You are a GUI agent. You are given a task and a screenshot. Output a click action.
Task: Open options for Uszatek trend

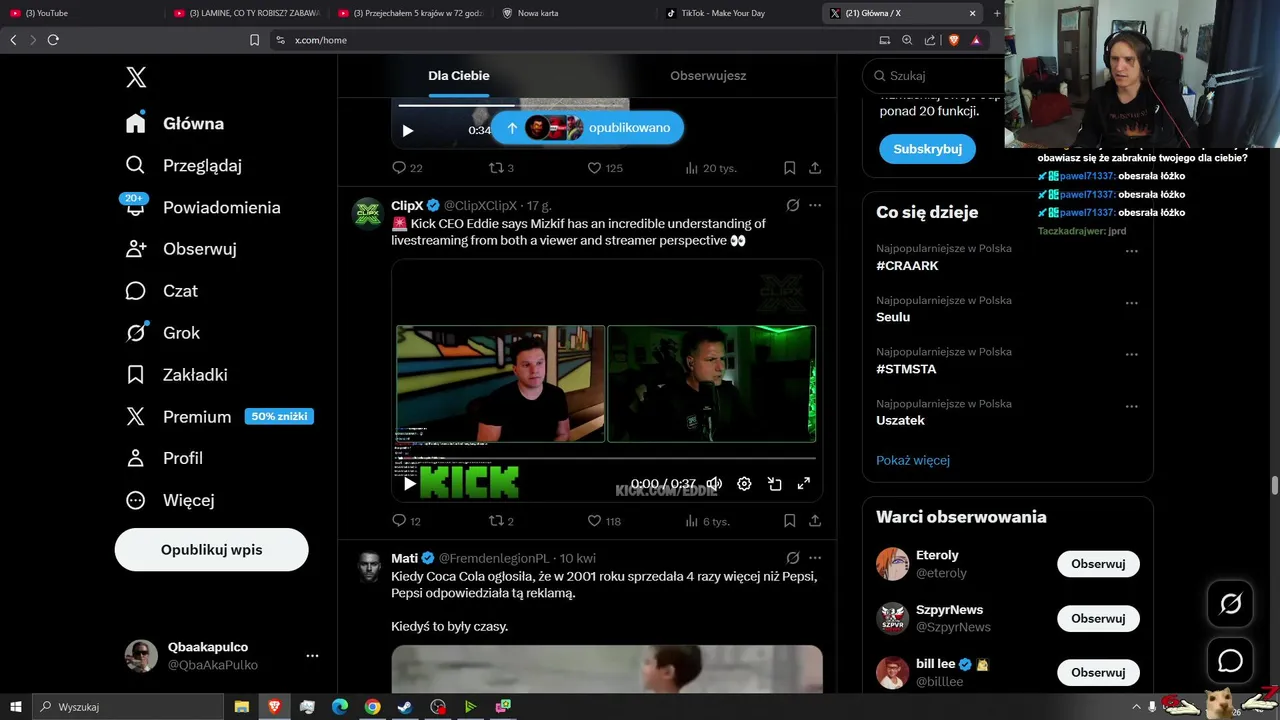[1132, 407]
